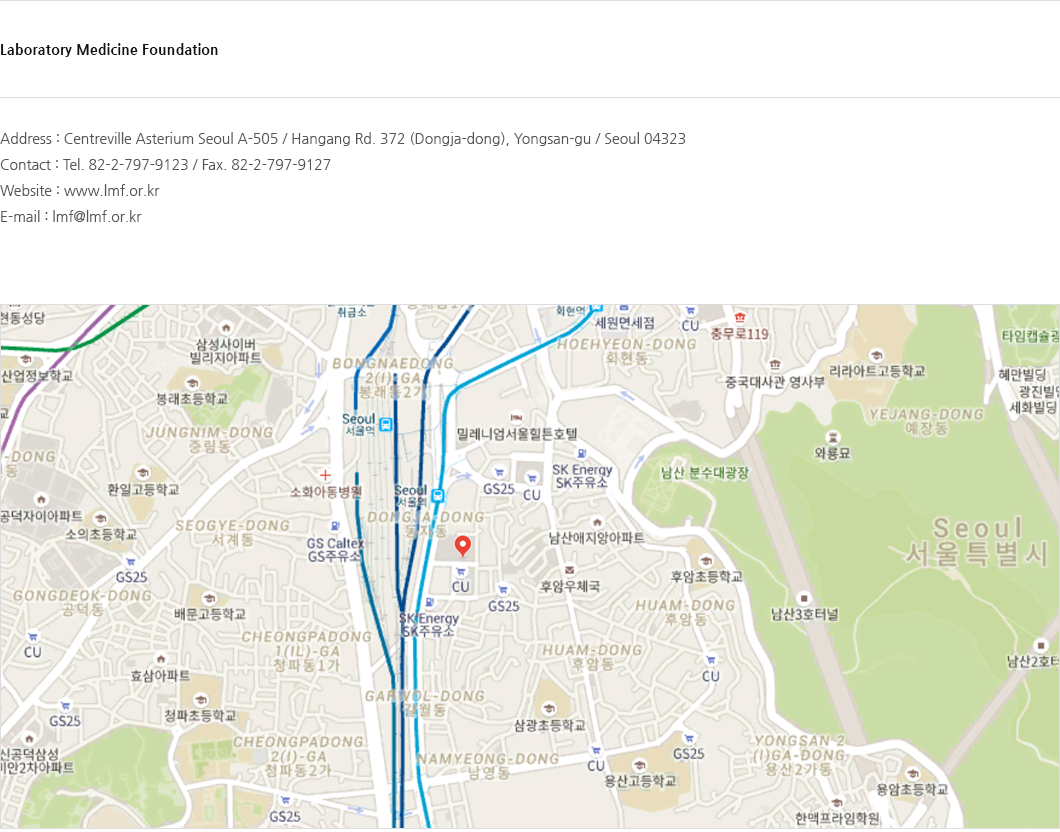The height and width of the screenshot is (832, 1060).
Task: Select the red cross icon for 소화아동병원
Action: (x=325, y=475)
